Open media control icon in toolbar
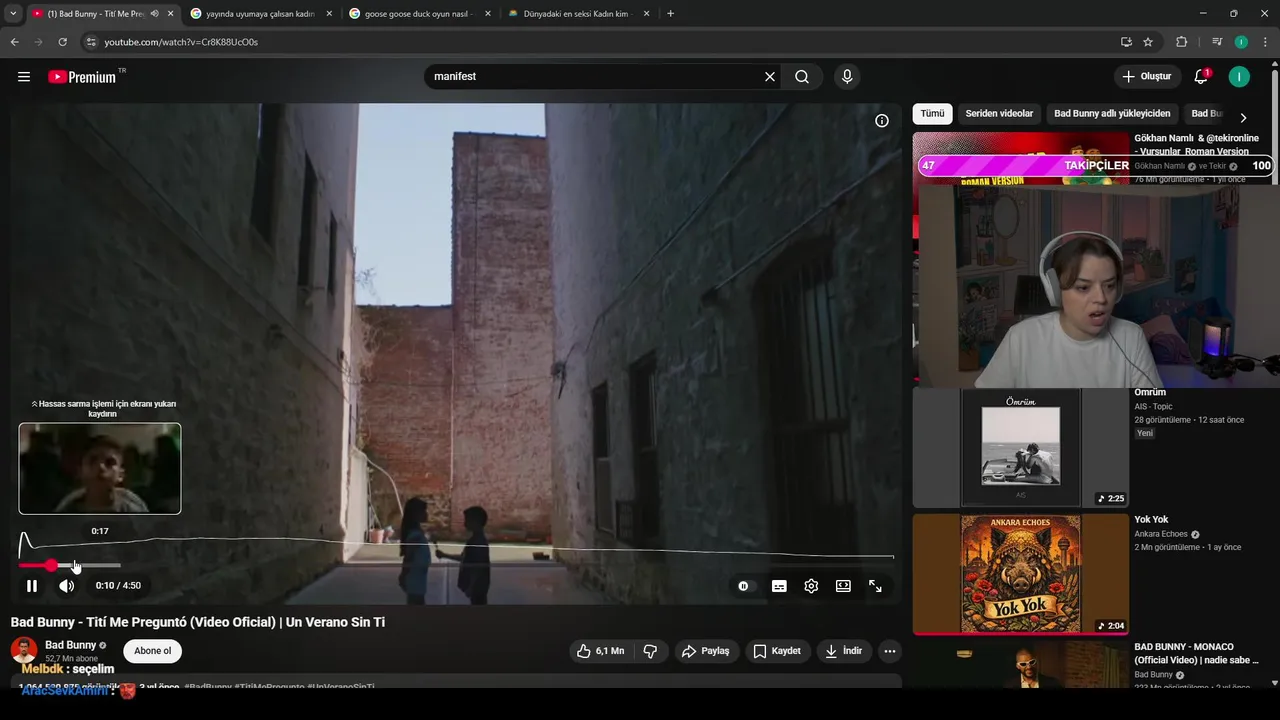 pos(1216,42)
